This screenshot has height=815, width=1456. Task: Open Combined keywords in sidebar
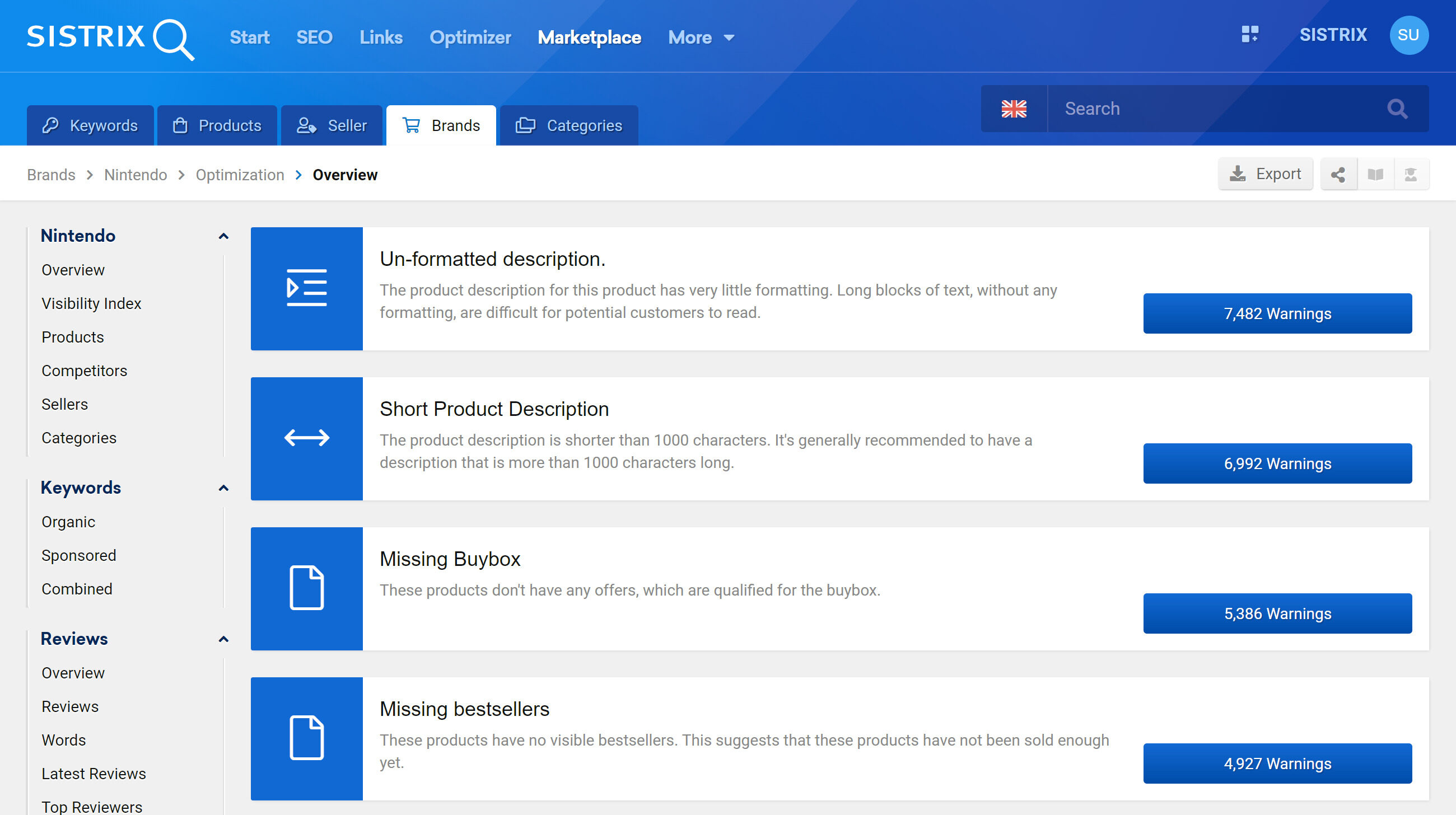[x=77, y=589]
